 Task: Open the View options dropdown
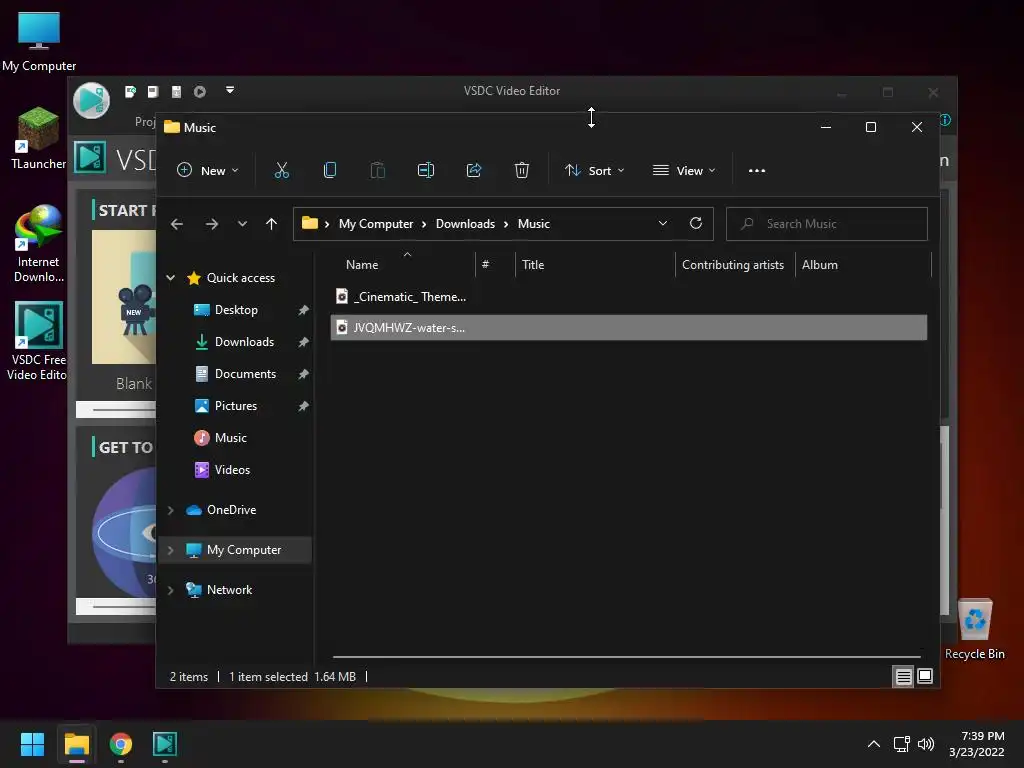coord(684,170)
